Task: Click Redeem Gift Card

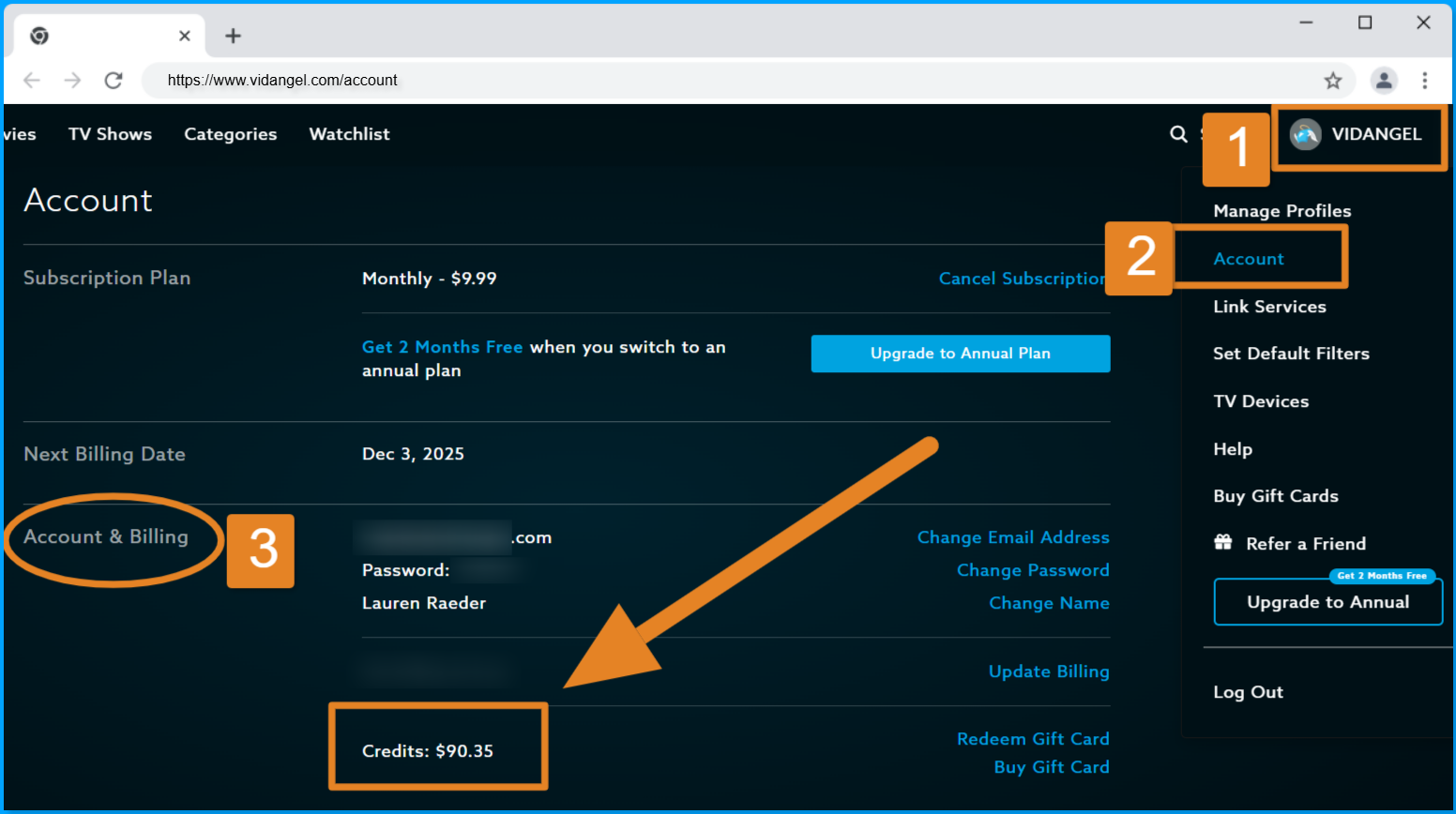Action: [1033, 739]
